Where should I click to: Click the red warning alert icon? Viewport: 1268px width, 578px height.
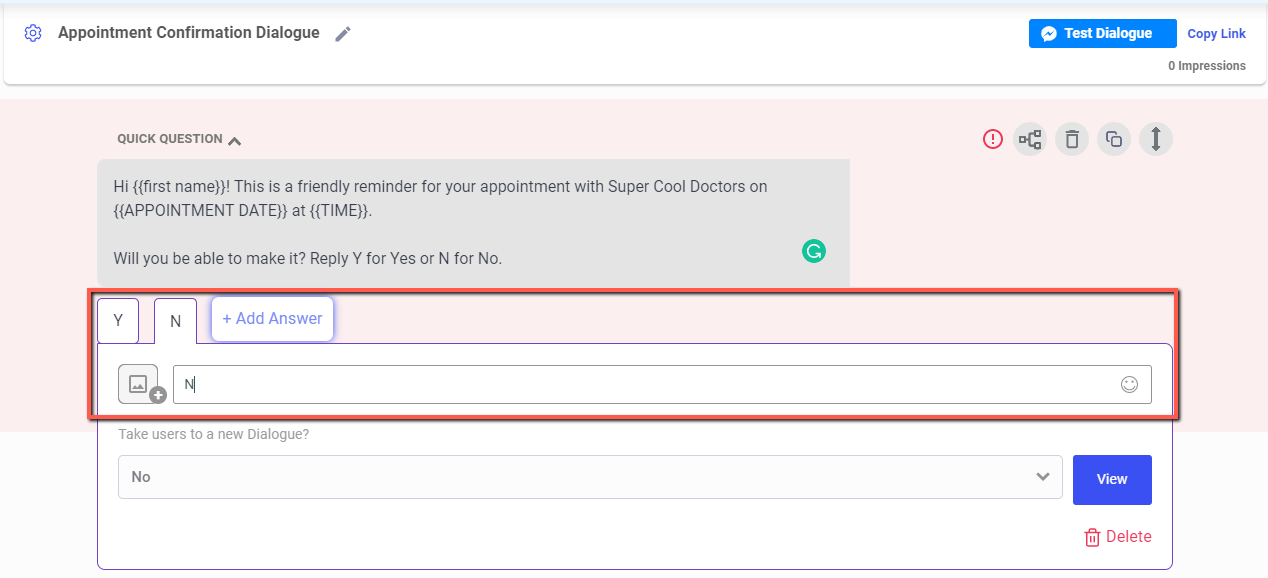992,139
